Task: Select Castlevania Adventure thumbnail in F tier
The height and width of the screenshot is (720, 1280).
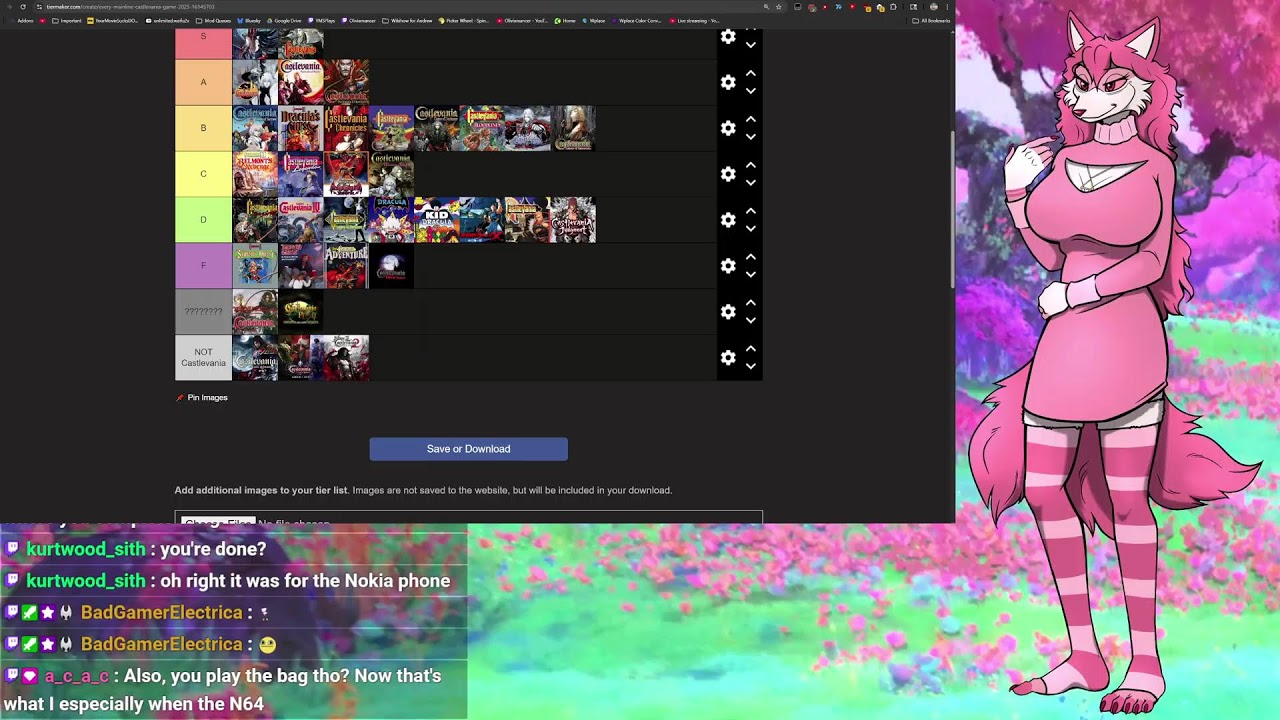Action: [x=346, y=266]
